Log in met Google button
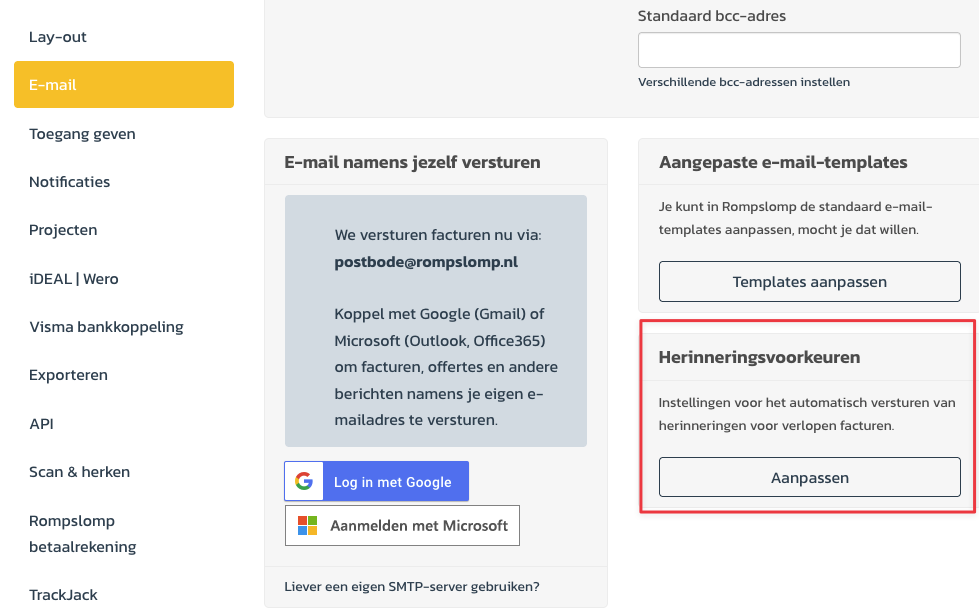This screenshot has height=609, width=979. click(x=376, y=481)
